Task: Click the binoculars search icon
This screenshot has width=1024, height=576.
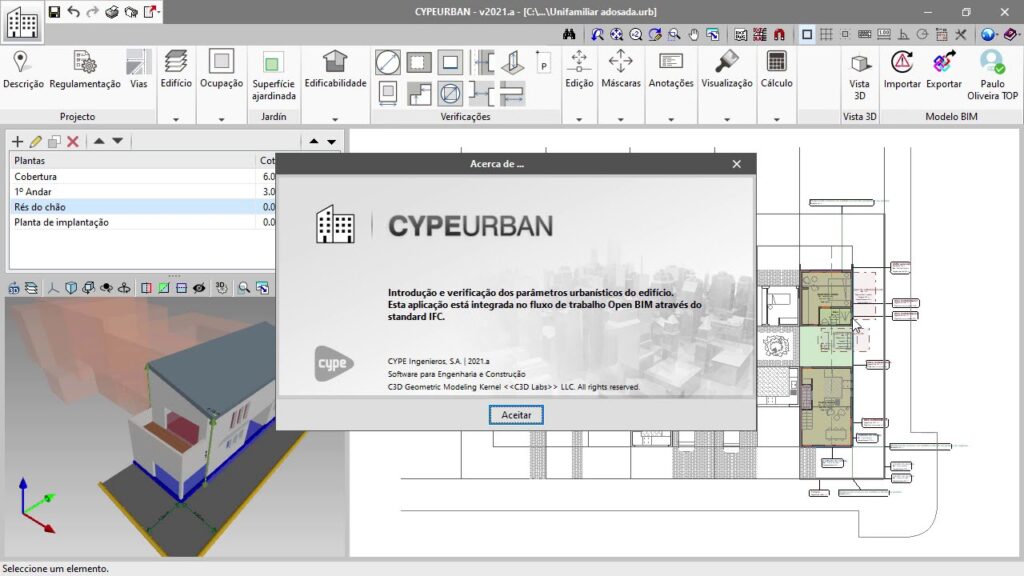Action: 568,34
